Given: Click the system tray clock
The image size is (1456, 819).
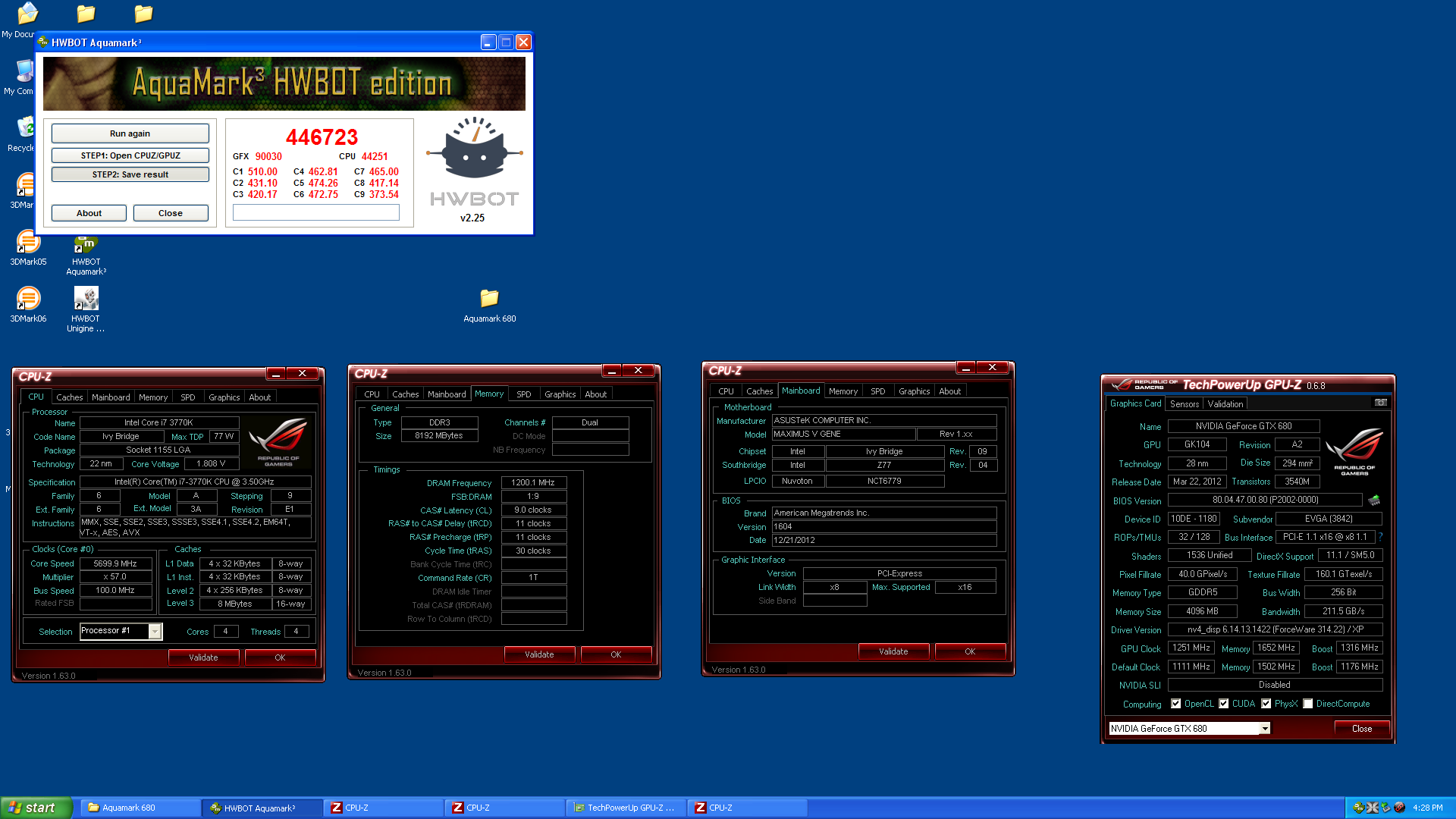Looking at the screenshot, I should [x=1428, y=808].
